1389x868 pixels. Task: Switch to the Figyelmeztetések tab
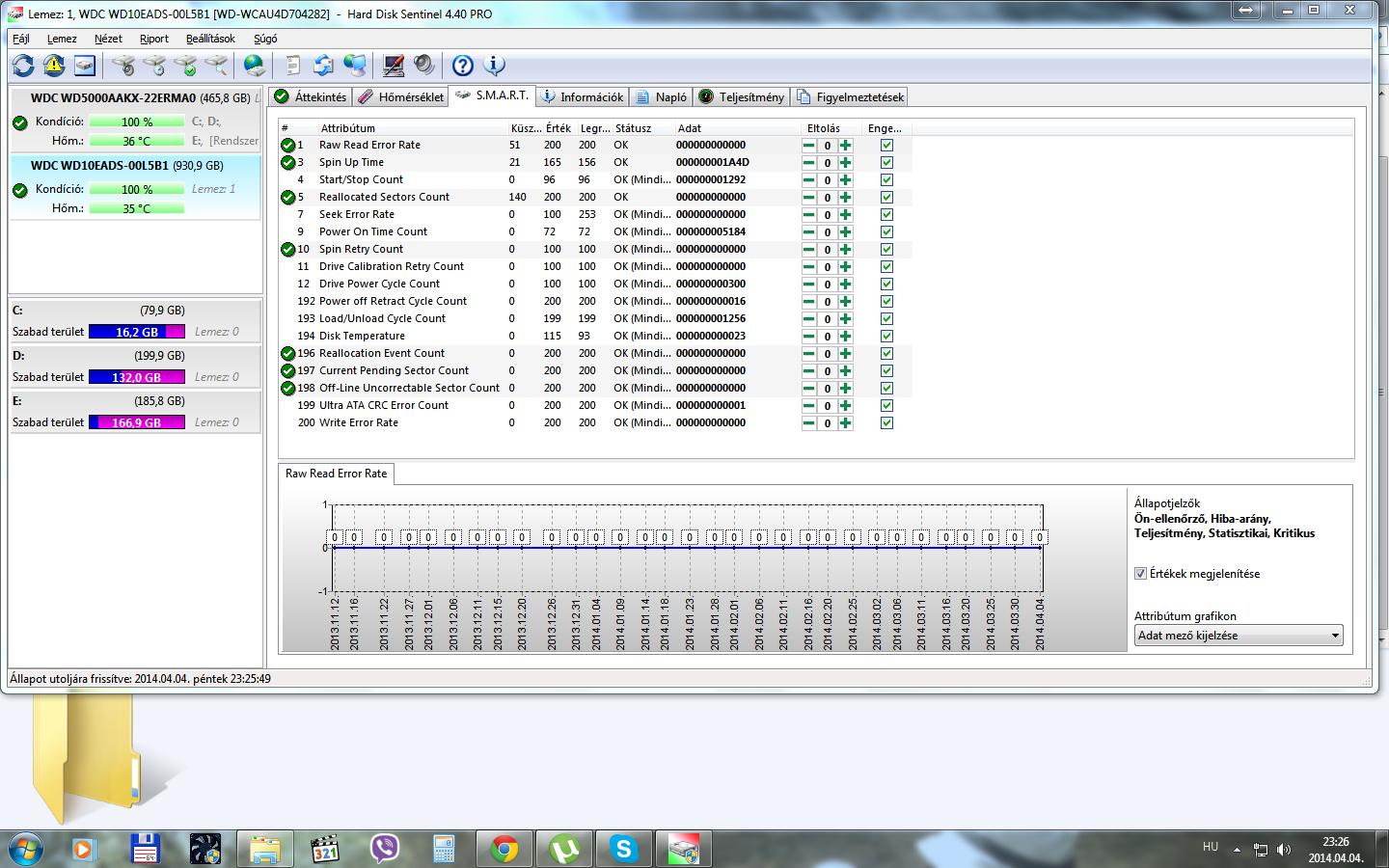tap(850, 97)
